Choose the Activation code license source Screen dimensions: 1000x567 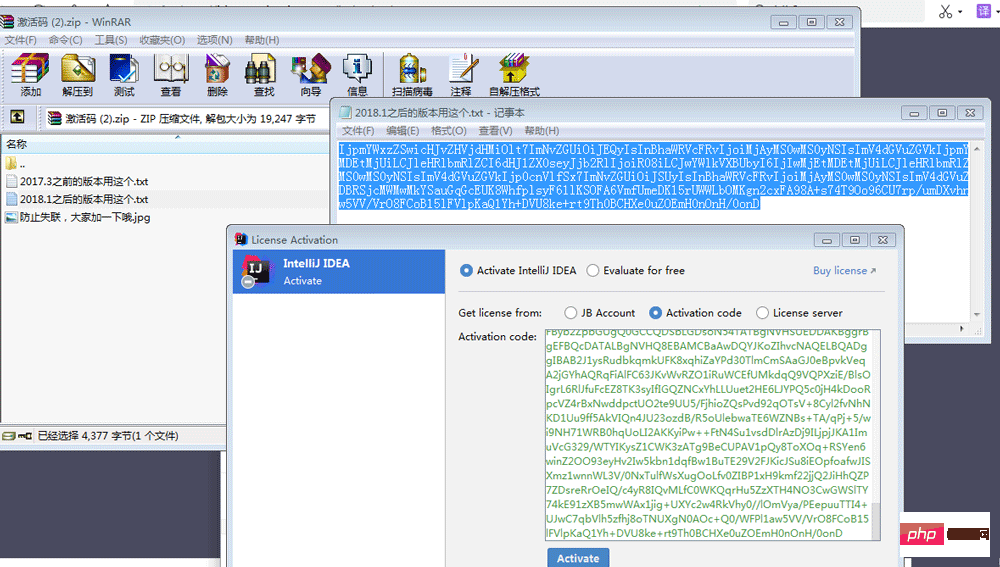point(655,313)
